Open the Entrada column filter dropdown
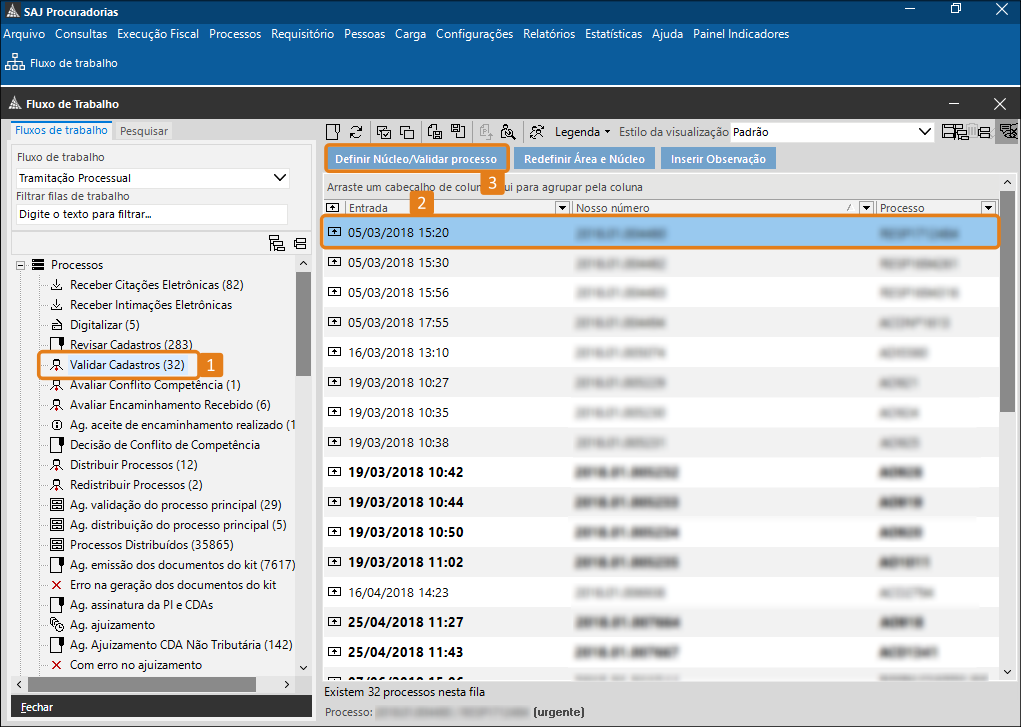 (561, 208)
